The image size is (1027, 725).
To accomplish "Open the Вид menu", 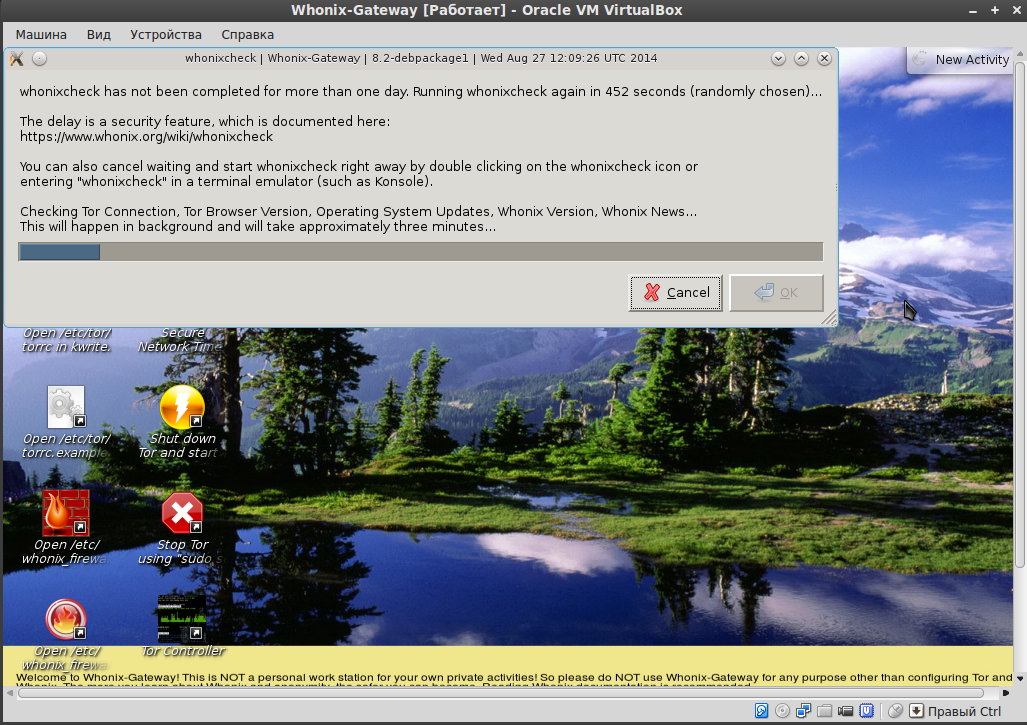I will [98, 35].
